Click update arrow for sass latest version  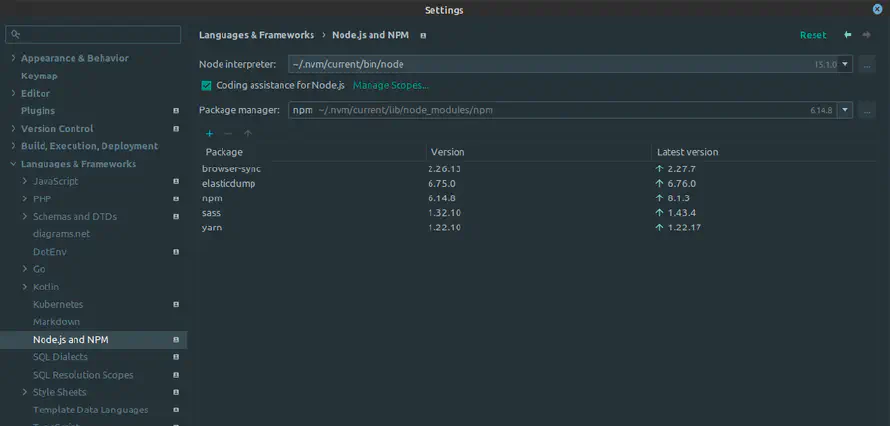click(x=659, y=213)
